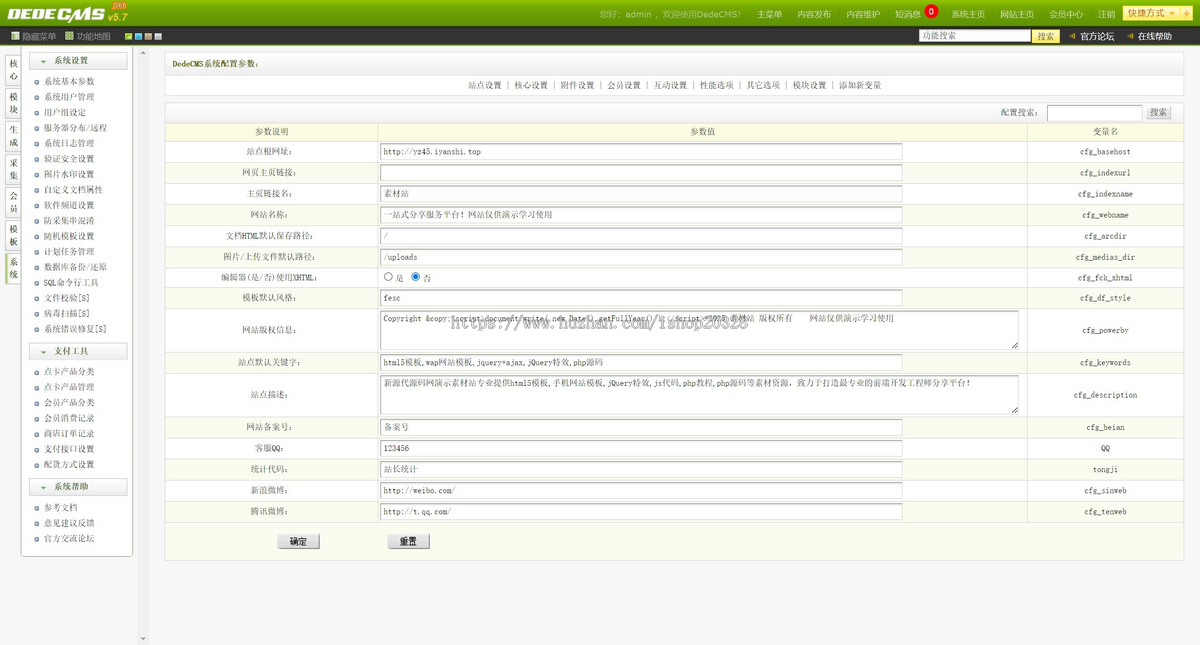This screenshot has height=645, width=1200.
Task: Open 病毒扫描[S] in the sidebar
Action: 67,314
